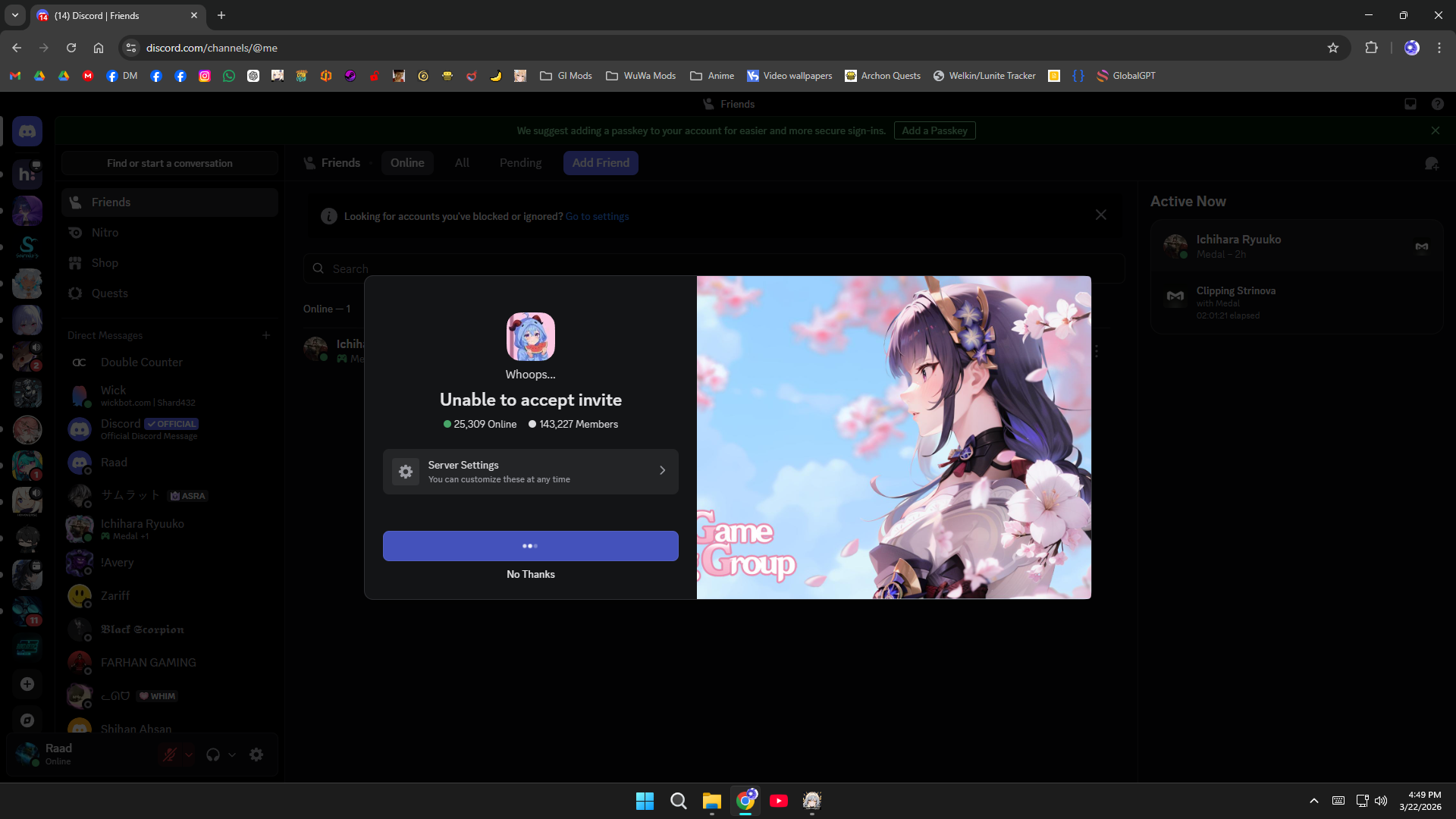1456x819 pixels.
Task: Open Shop in the sidebar
Action: 170,263
